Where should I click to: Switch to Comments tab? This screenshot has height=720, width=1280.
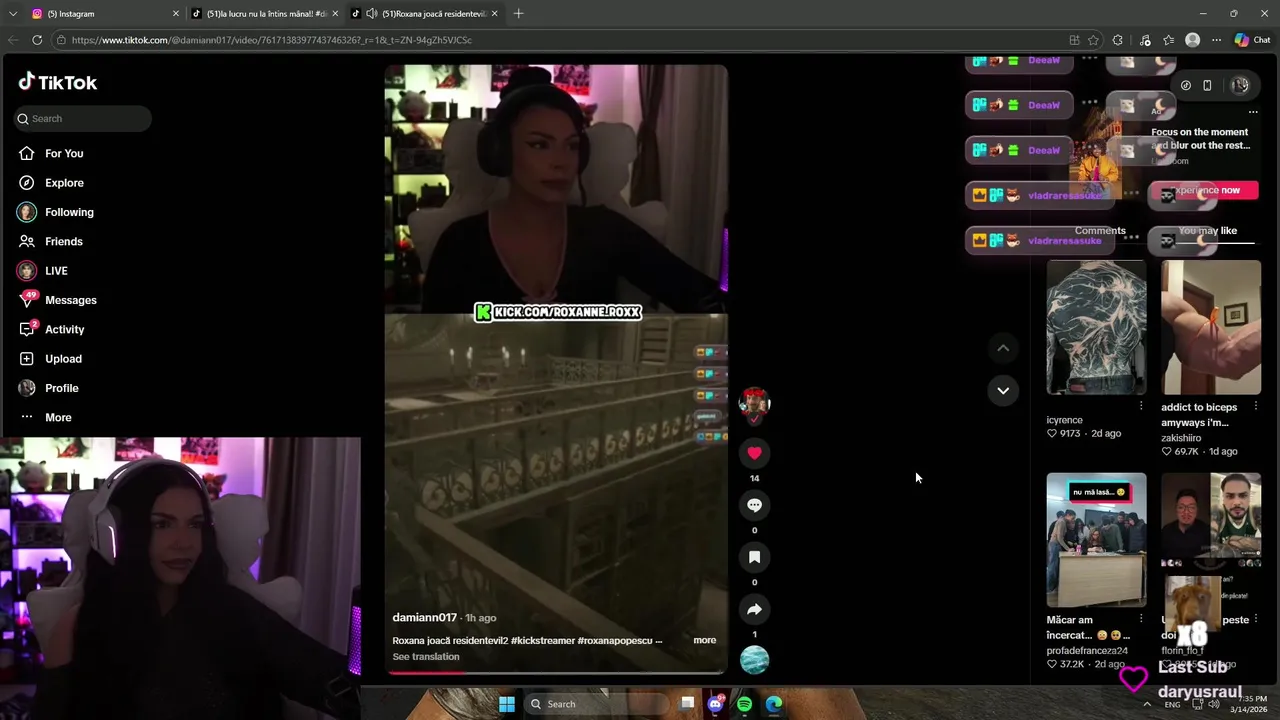pos(1100,231)
